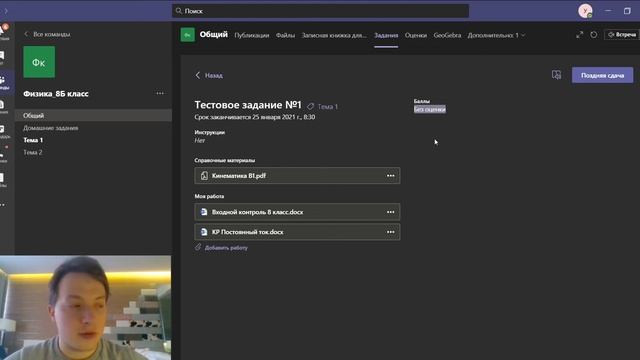Click the Тема 1 tag next to title

(x=328, y=107)
